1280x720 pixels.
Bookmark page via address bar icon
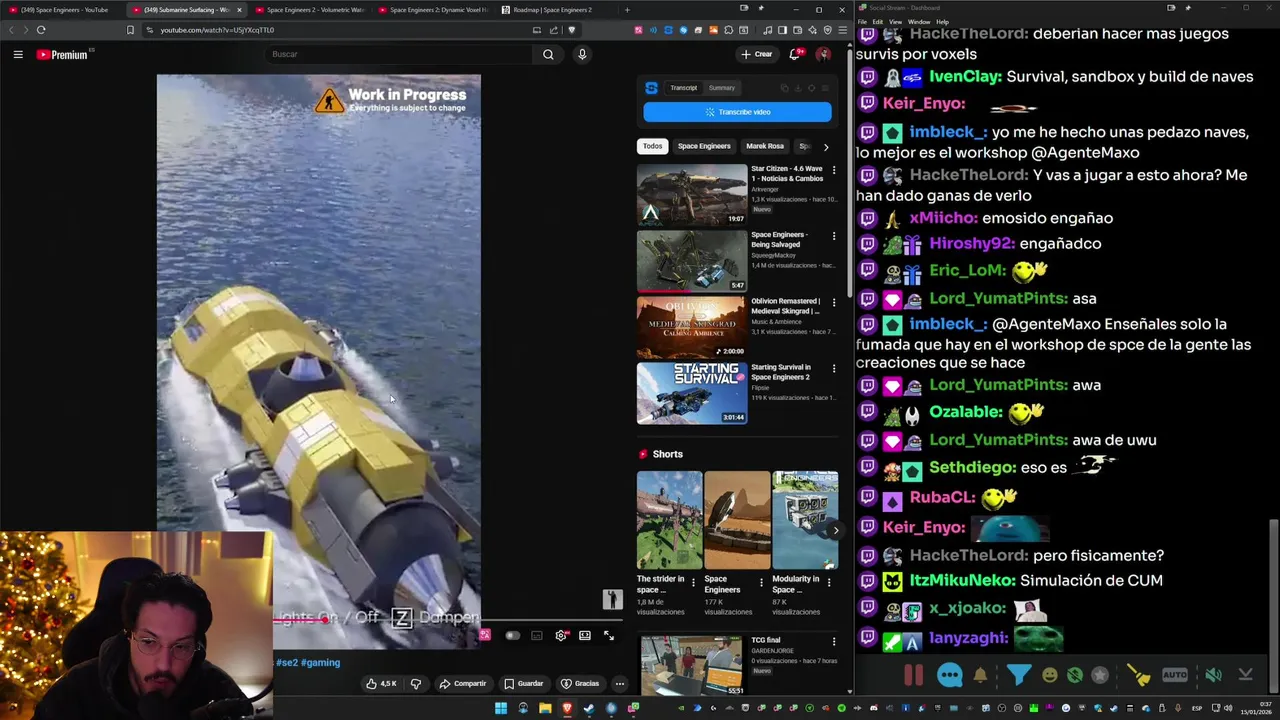(x=130, y=30)
